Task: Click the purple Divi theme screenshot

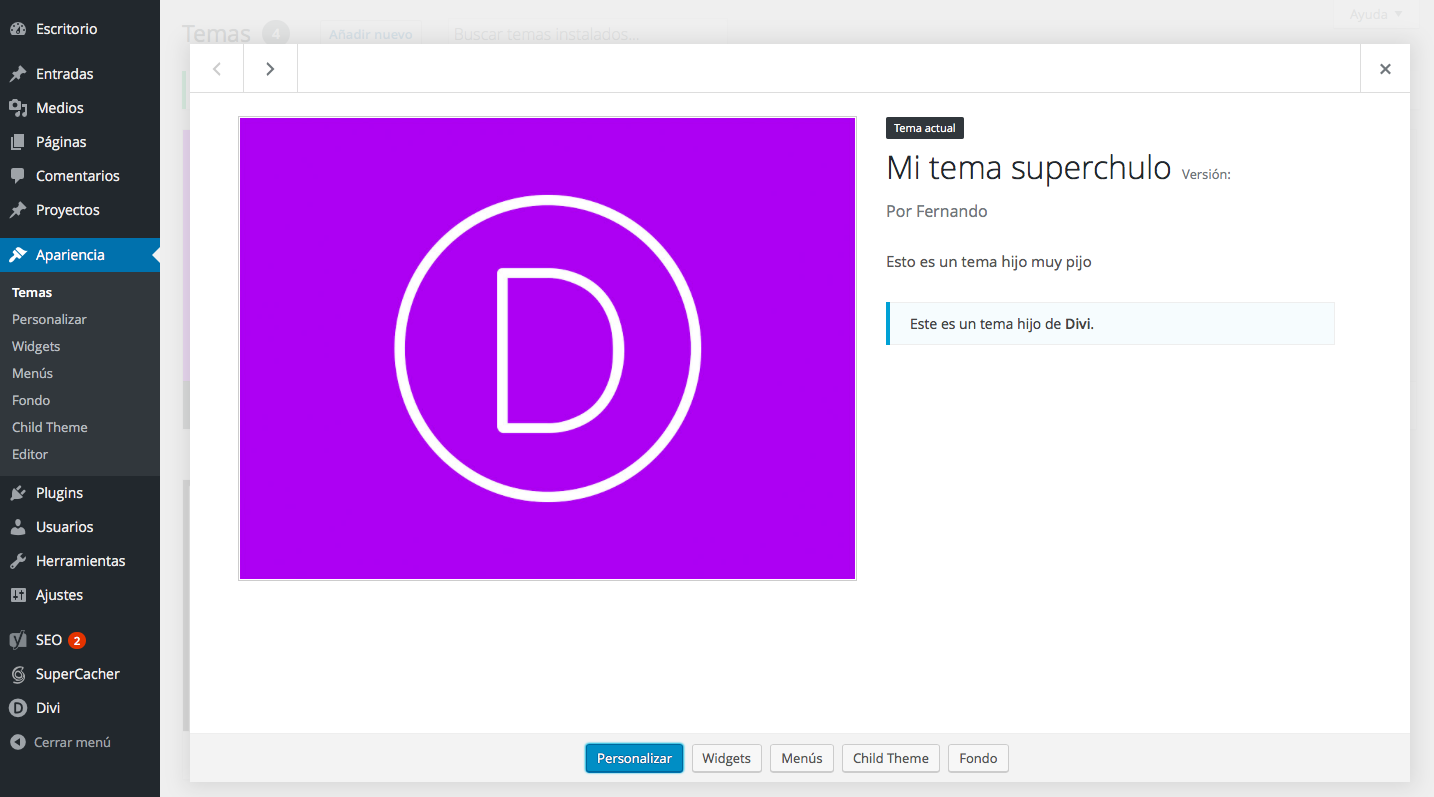Action: click(x=547, y=348)
